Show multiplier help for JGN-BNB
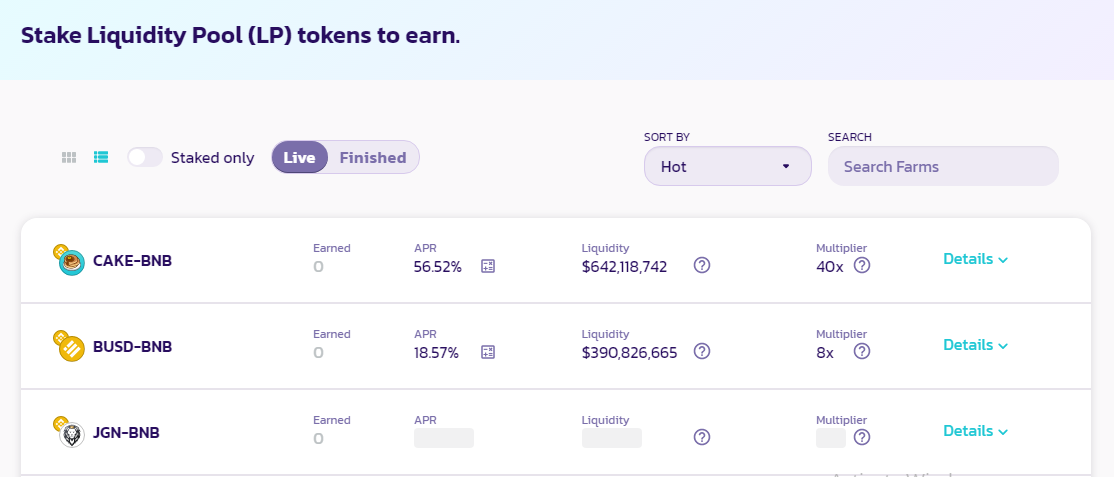Image resolution: width=1114 pixels, height=477 pixels. point(862,437)
